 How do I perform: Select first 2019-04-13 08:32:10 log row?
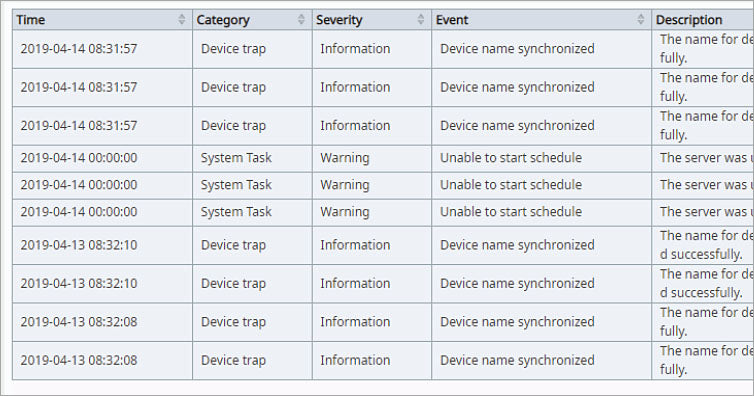pos(383,245)
